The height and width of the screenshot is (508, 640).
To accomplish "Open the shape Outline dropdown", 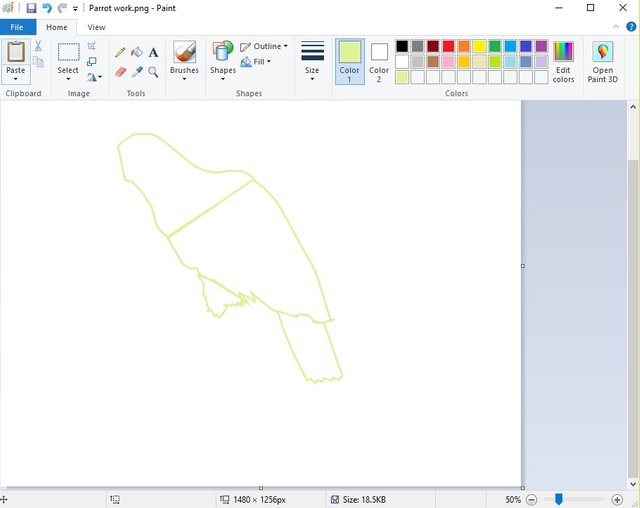I will [264, 47].
